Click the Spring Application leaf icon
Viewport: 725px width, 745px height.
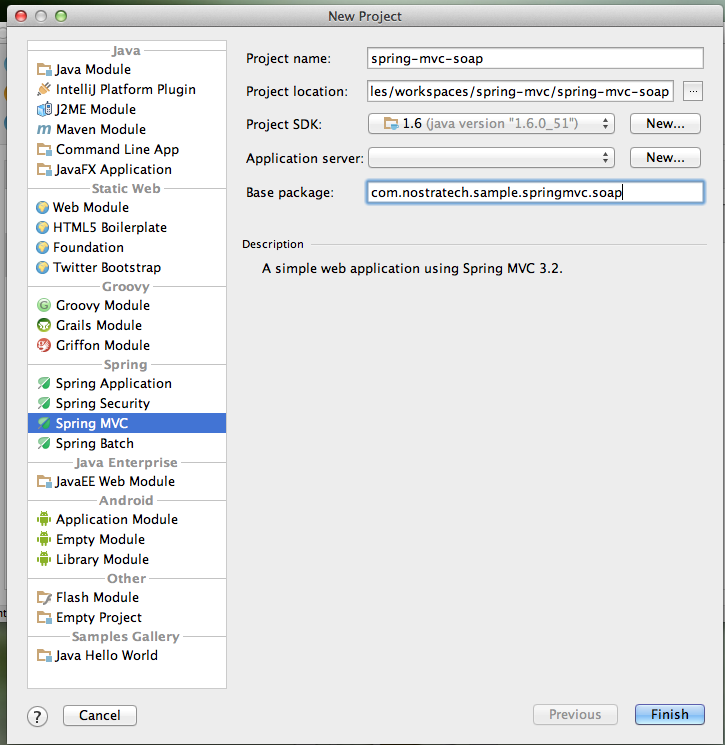(44, 383)
